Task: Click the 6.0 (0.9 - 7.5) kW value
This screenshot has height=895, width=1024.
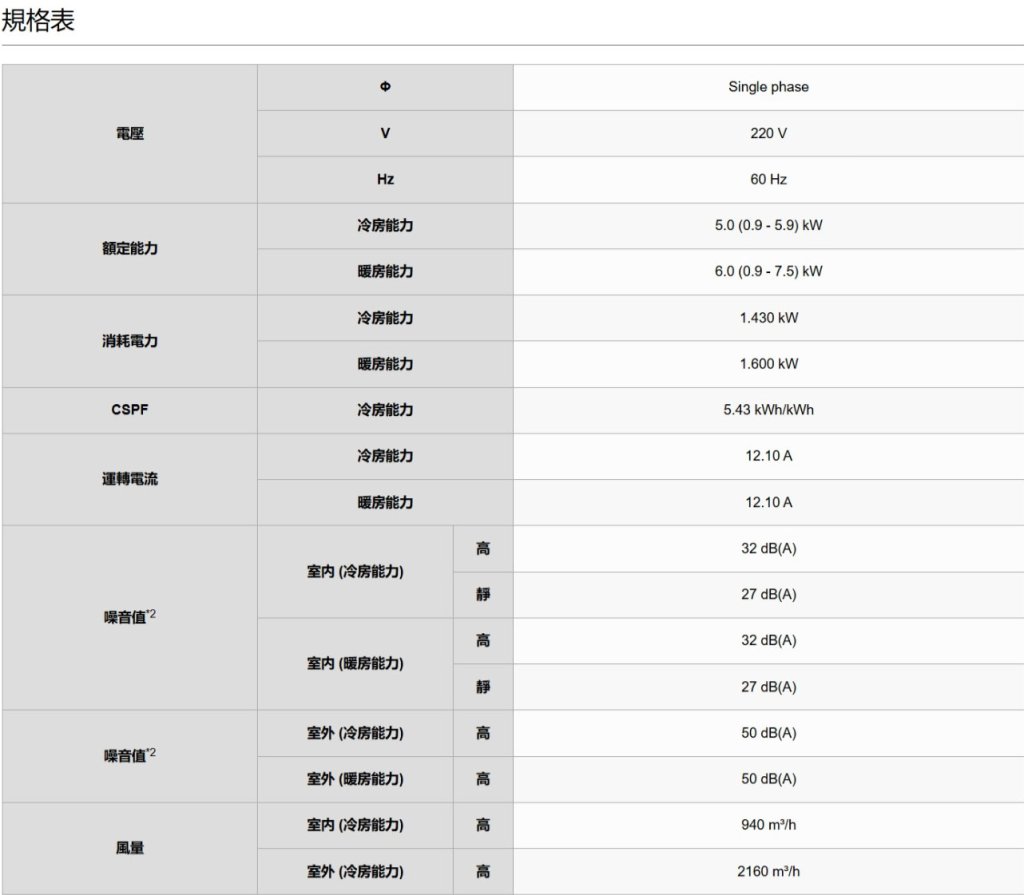Action: 768,271
